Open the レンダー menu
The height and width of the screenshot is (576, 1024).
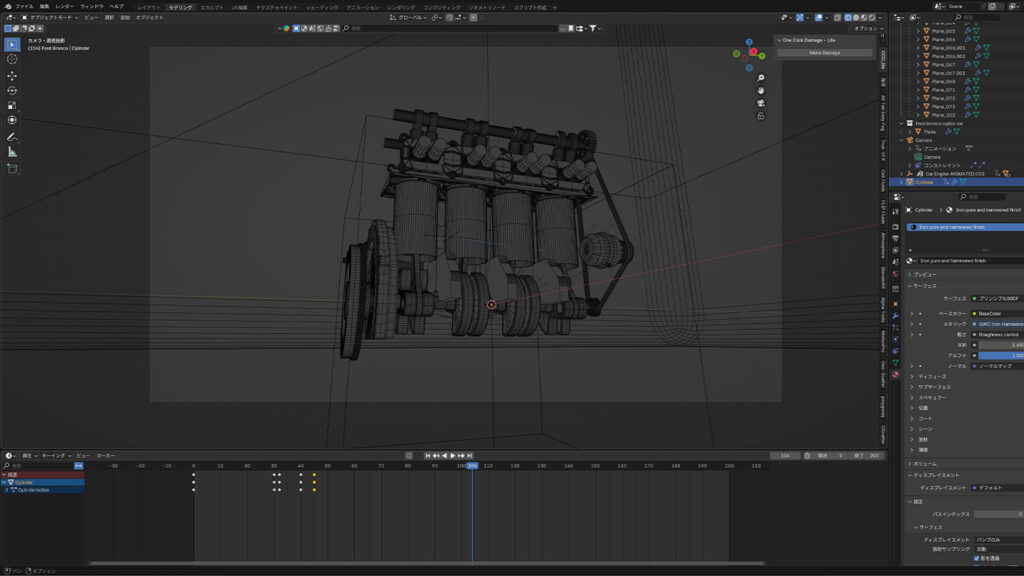(x=64, y=7)
